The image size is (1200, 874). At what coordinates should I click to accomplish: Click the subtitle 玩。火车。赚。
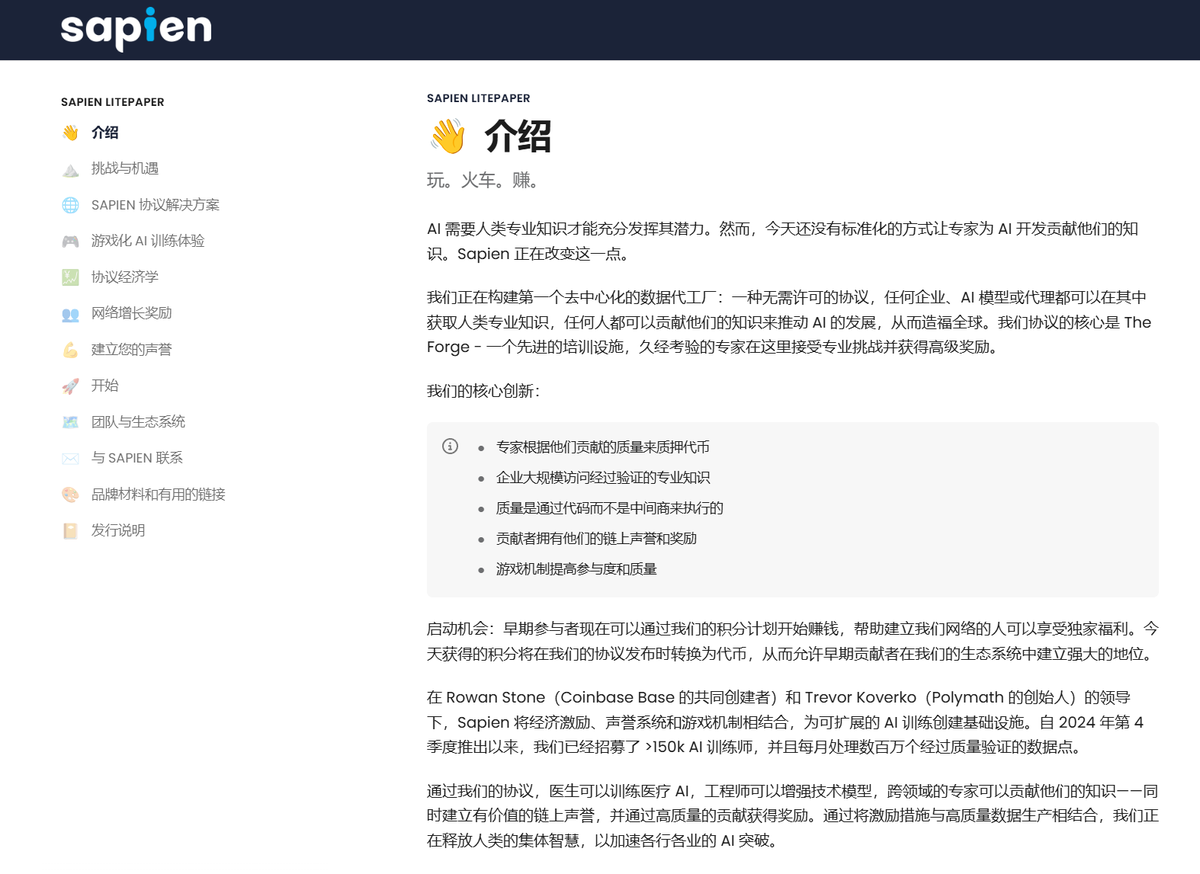[x=484, y=181]
